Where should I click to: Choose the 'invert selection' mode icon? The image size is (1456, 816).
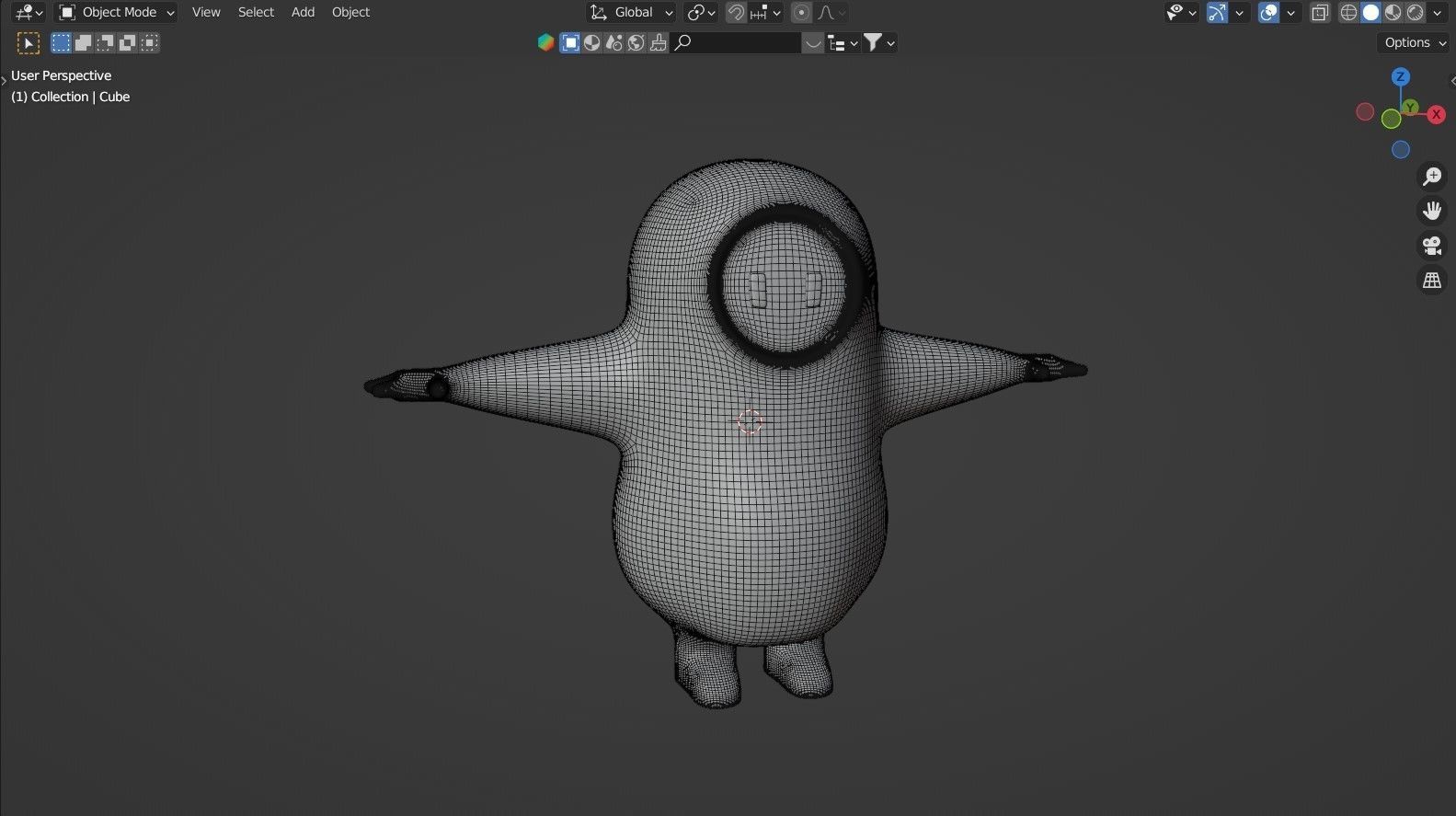point(127,42)
